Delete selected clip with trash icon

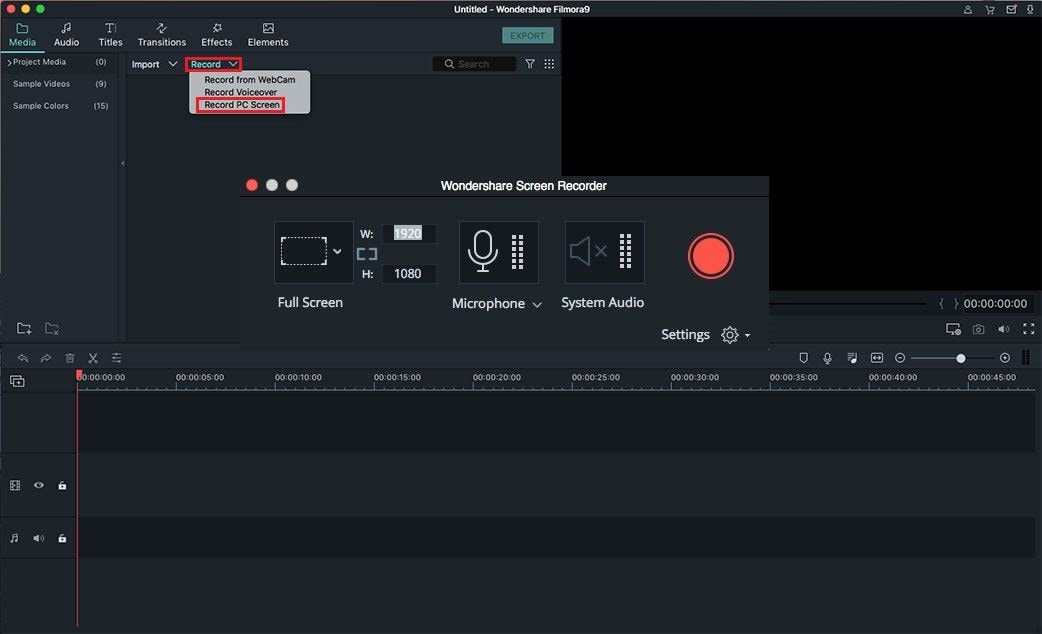tap(70, 358)
